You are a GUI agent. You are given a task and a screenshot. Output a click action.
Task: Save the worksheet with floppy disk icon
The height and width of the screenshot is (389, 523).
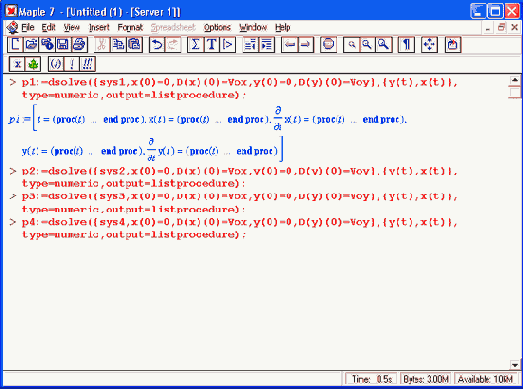coord(63,44)
